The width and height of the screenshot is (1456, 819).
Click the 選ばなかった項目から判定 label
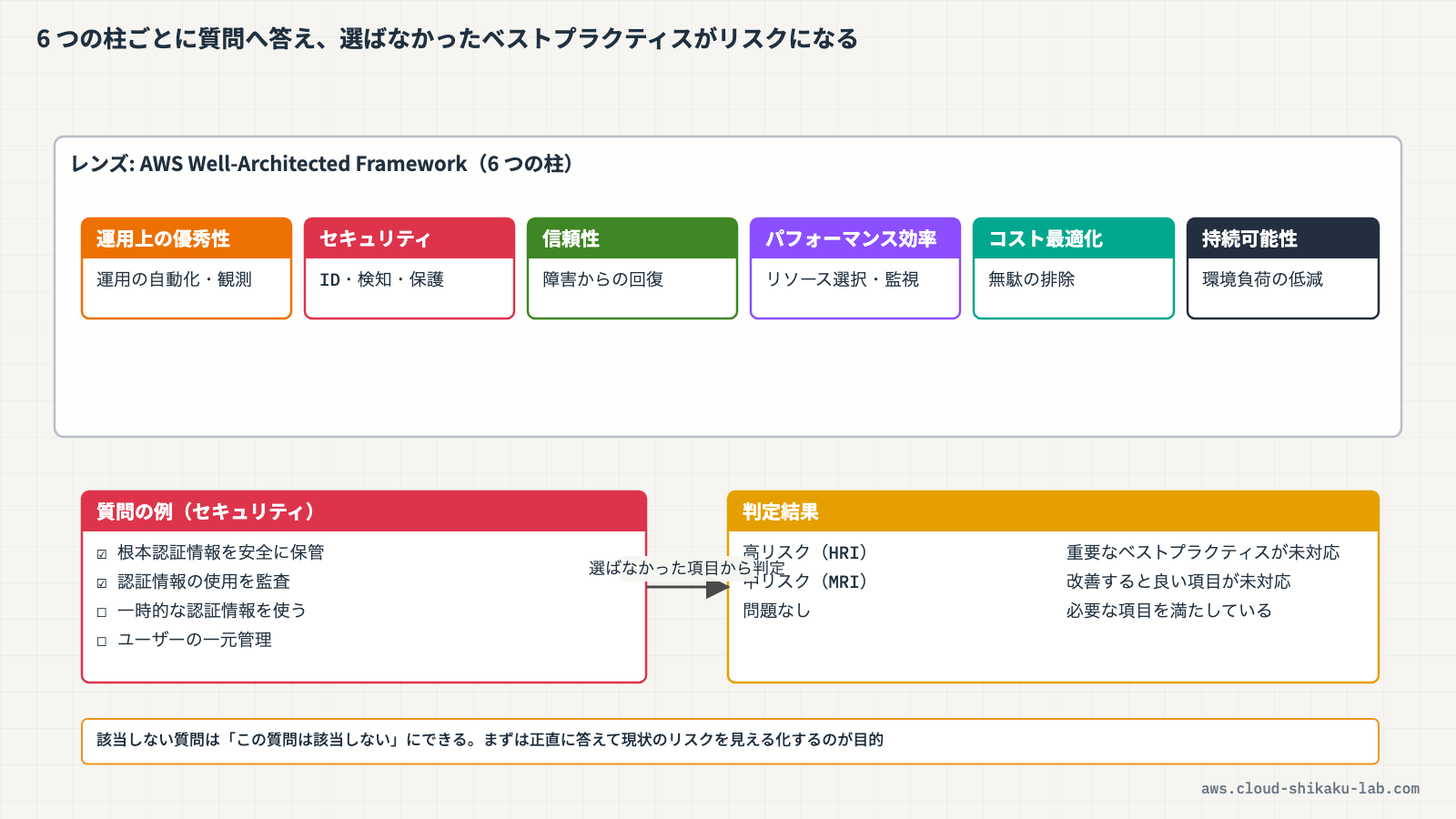687,568
